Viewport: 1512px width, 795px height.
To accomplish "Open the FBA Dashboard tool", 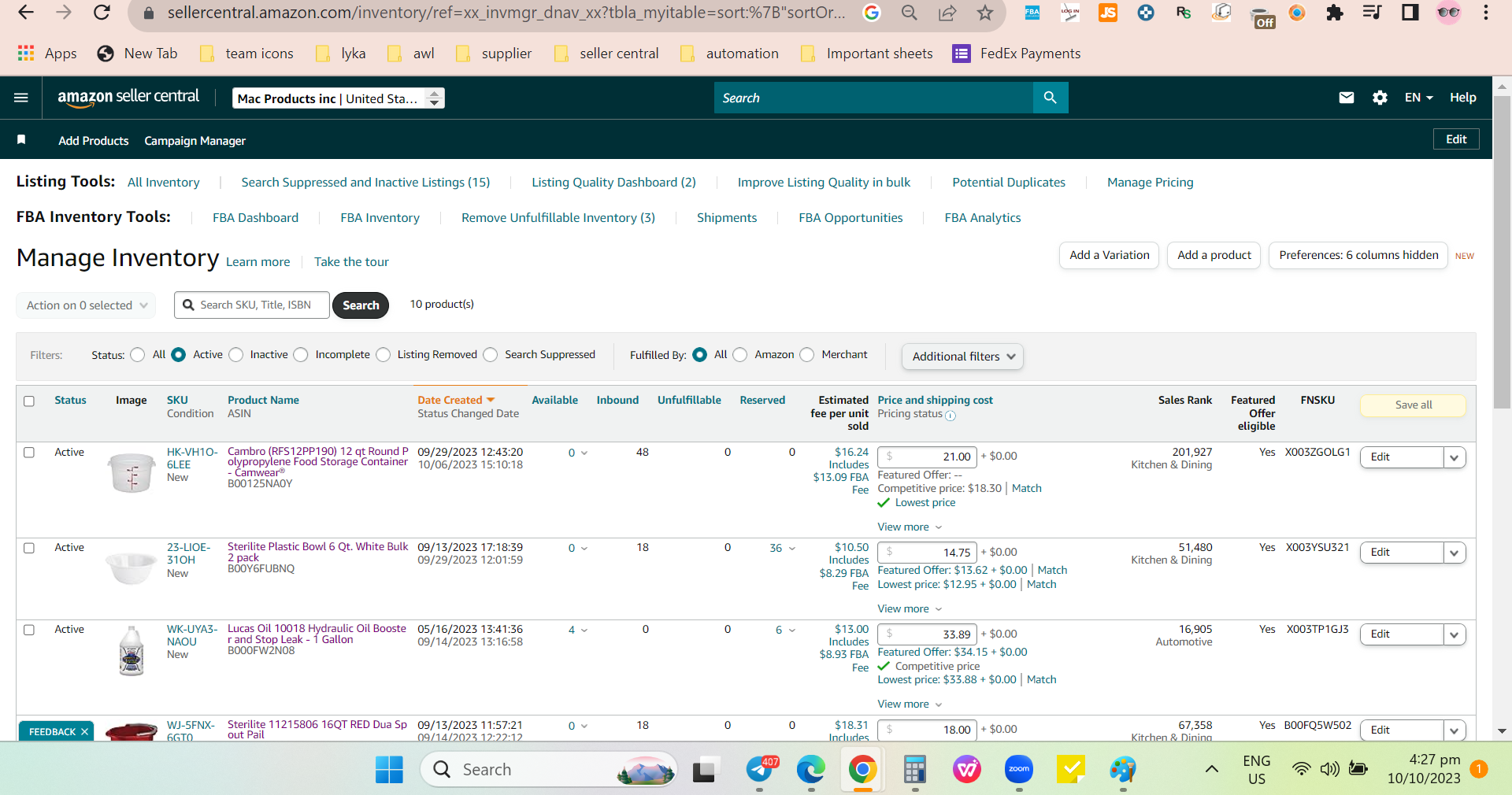I will [255, 218].
